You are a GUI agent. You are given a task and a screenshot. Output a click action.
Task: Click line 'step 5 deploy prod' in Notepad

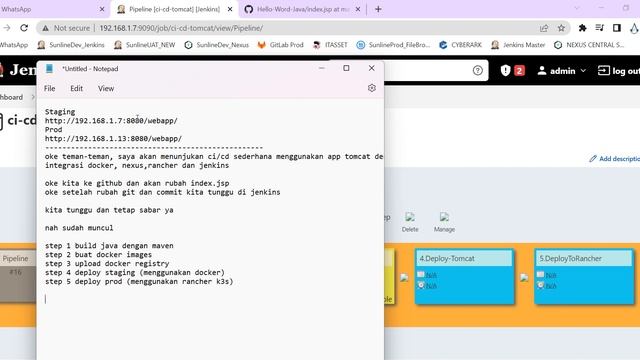139,282
